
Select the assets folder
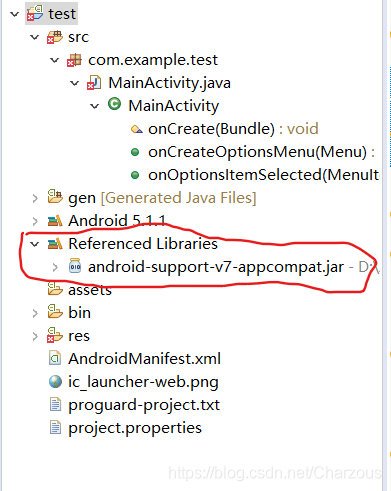tap(90, 290)
